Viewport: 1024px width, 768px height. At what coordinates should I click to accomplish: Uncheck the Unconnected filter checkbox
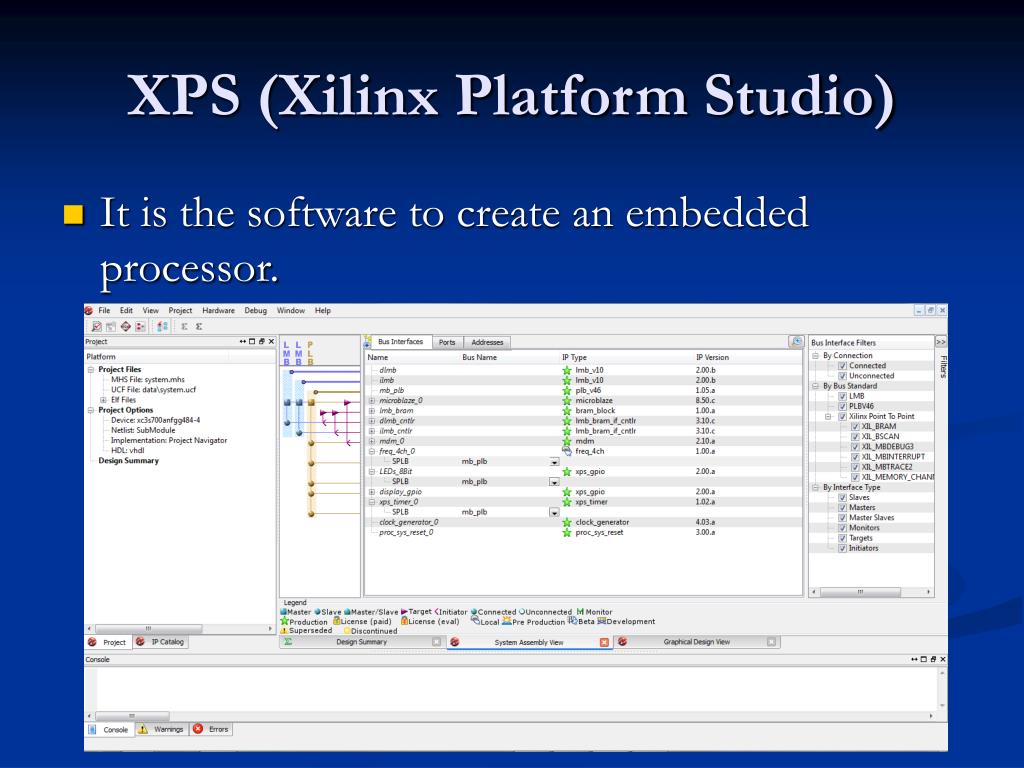[842, 376]
